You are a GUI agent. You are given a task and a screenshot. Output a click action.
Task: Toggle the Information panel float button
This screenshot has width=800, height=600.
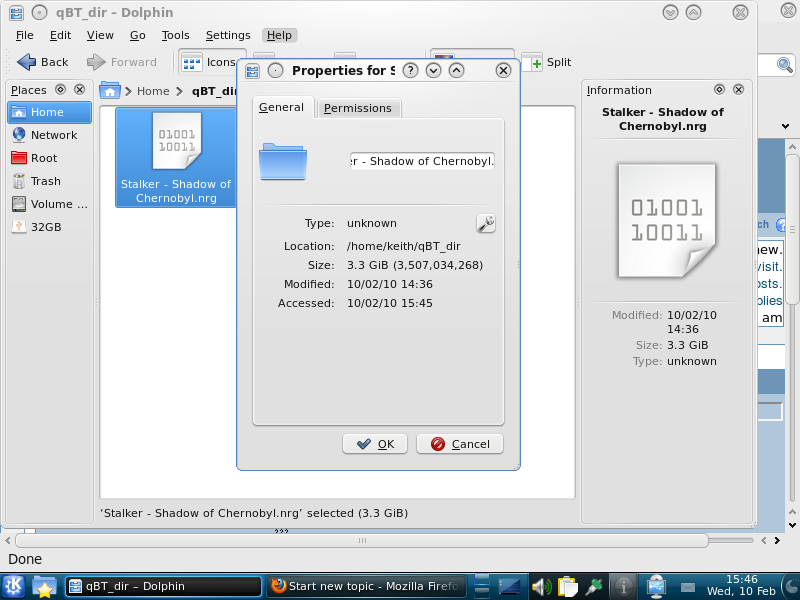[665, 90]
